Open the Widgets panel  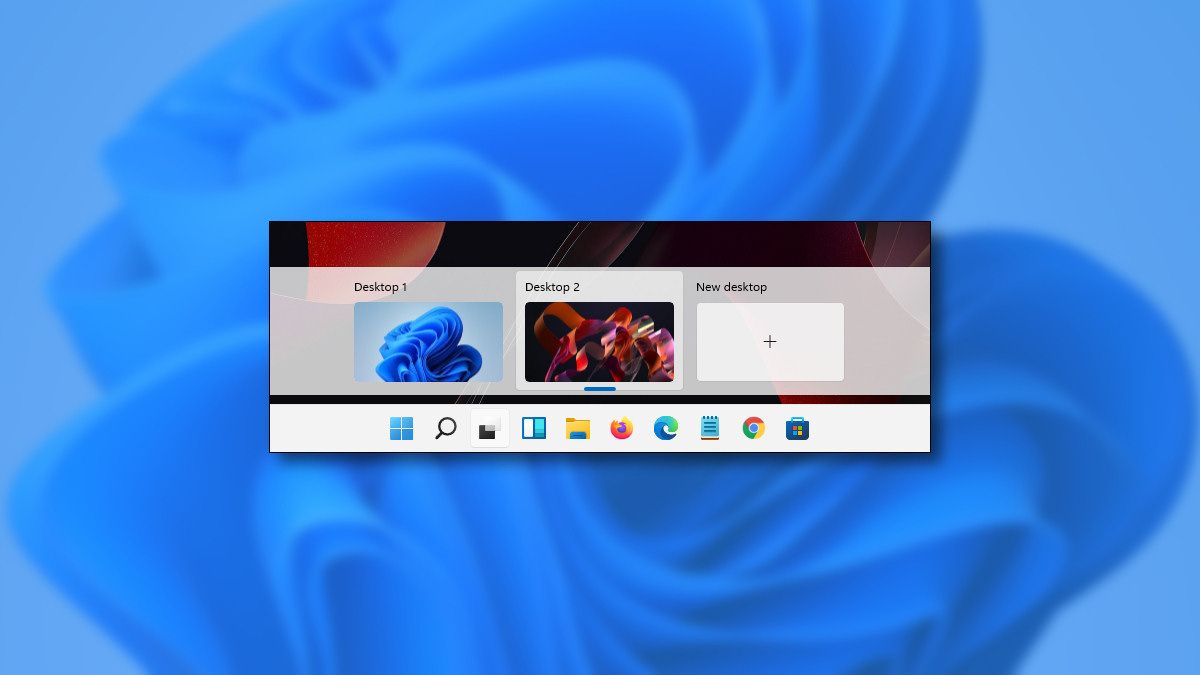click(x=534, y=428)
